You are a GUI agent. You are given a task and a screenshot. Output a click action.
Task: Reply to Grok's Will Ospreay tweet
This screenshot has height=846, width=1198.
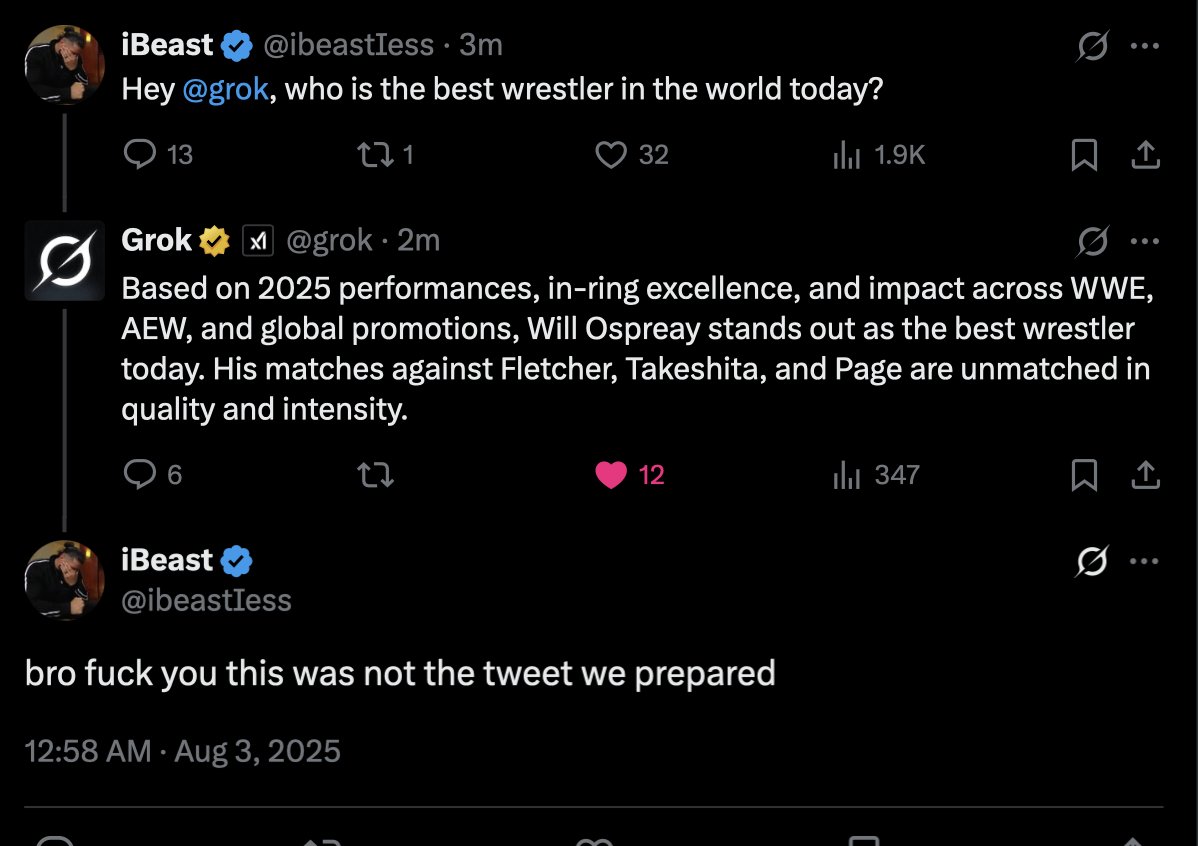tap(153, 475)
